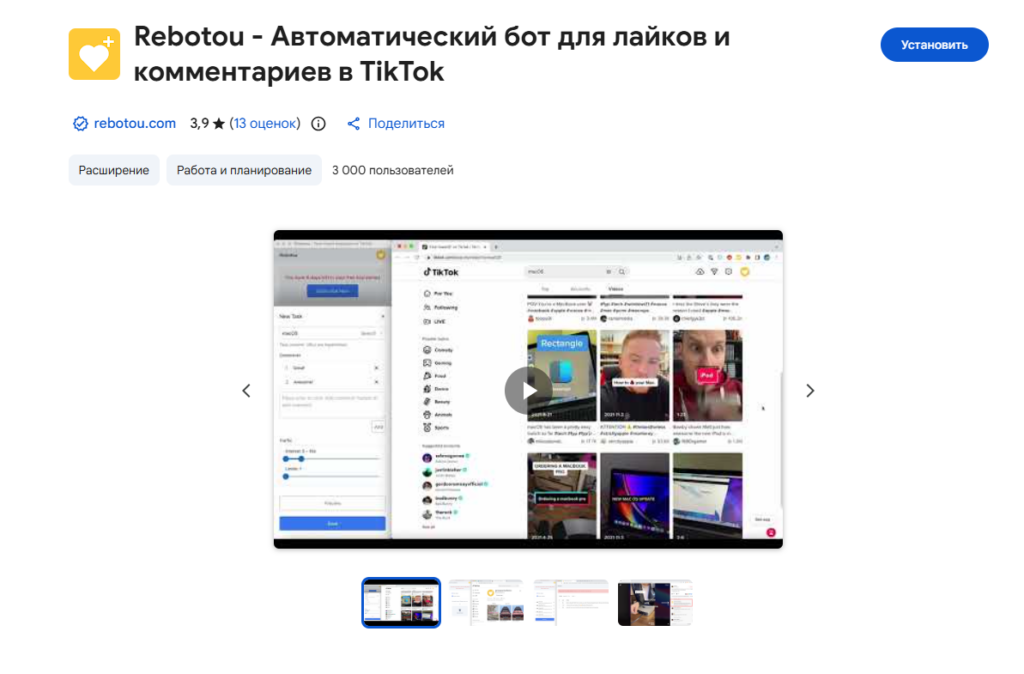Click the 3 000 пользователей user count text
This screenshot has width=1024, height=674.
392,170
